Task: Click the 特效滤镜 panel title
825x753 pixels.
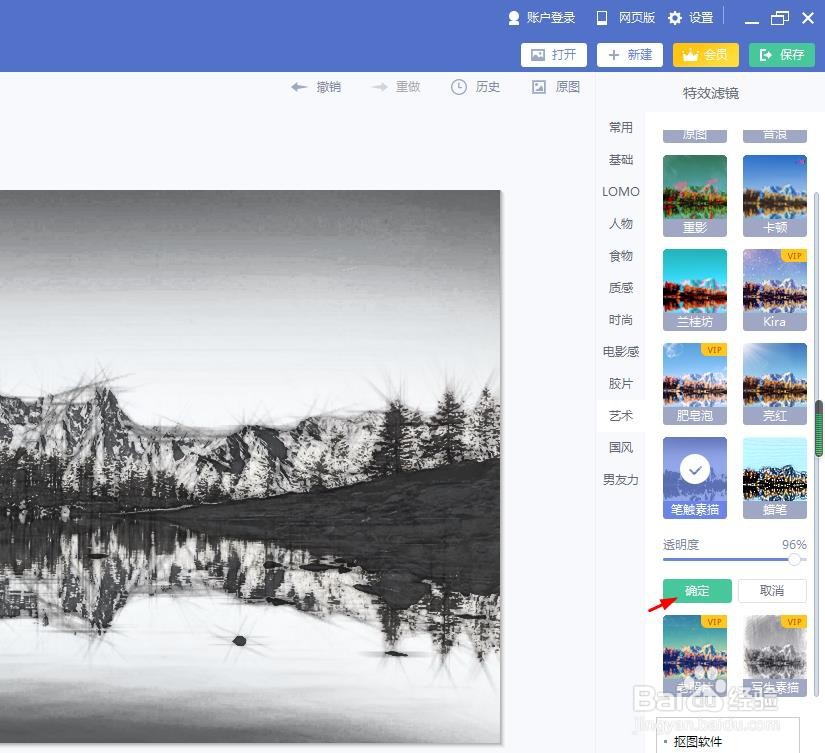Action: tap(711, 93)
